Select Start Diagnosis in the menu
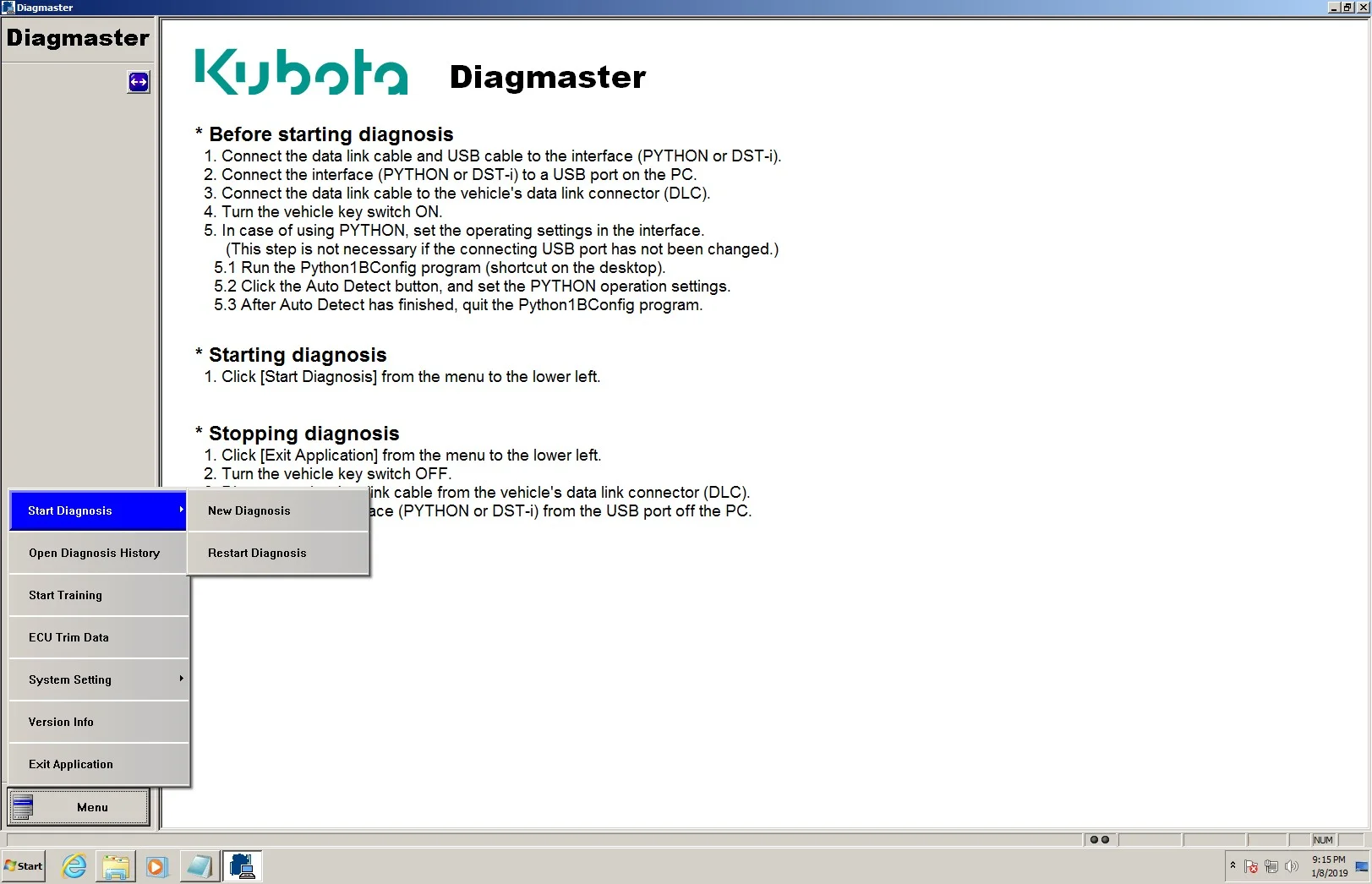The image size is (1372, 884). (98, 510)
